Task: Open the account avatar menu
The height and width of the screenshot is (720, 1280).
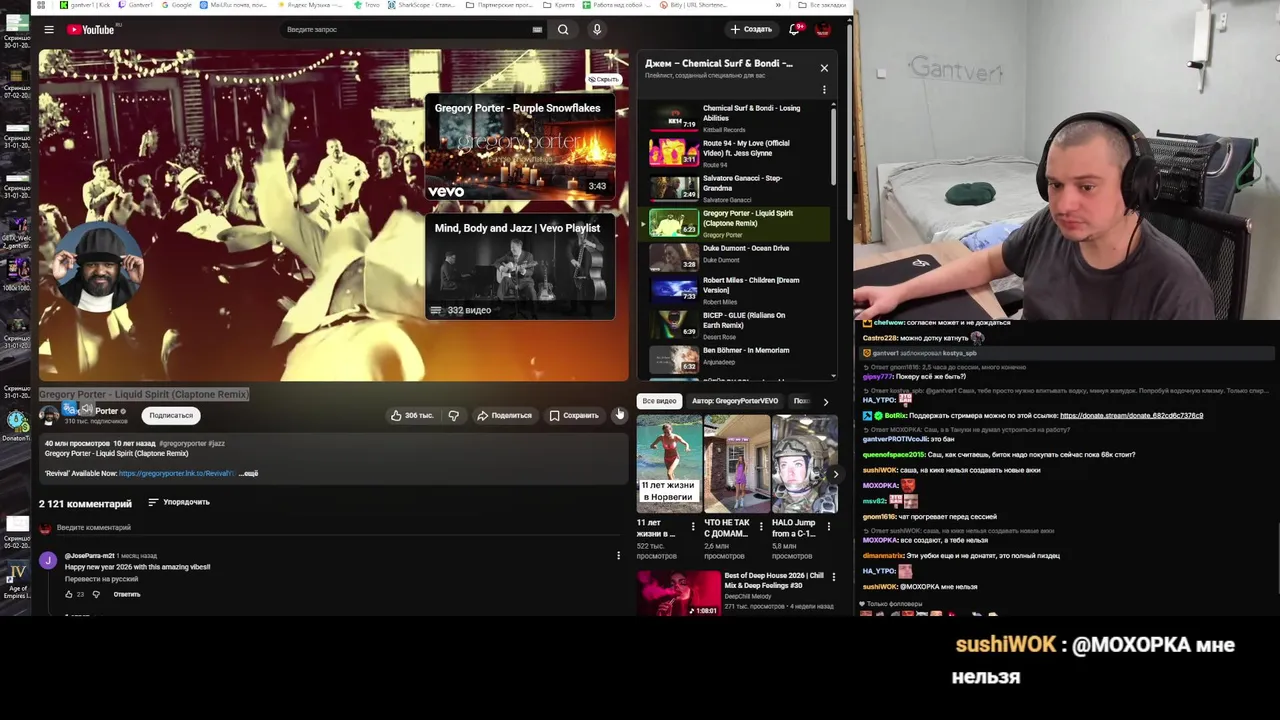Action: click(823, 30)
